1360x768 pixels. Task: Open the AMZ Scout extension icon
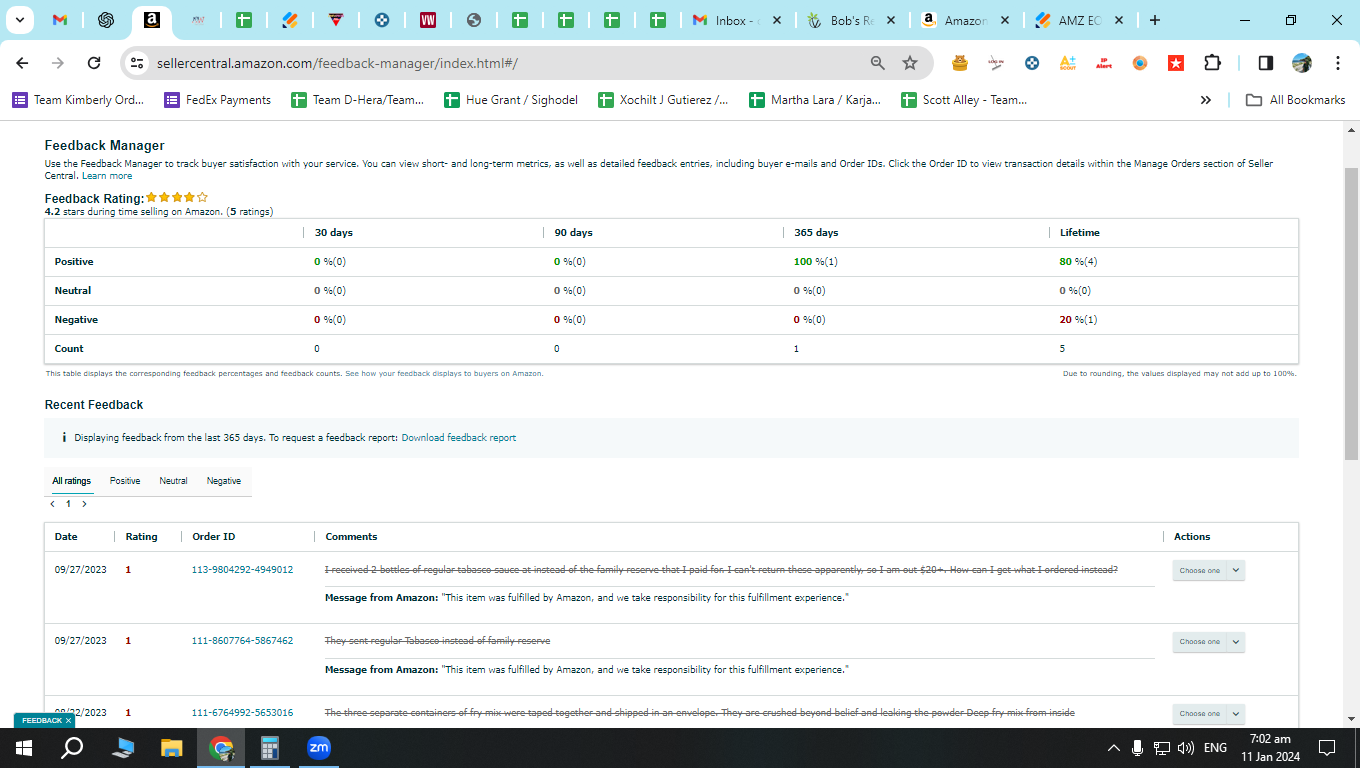point(1068,63)
